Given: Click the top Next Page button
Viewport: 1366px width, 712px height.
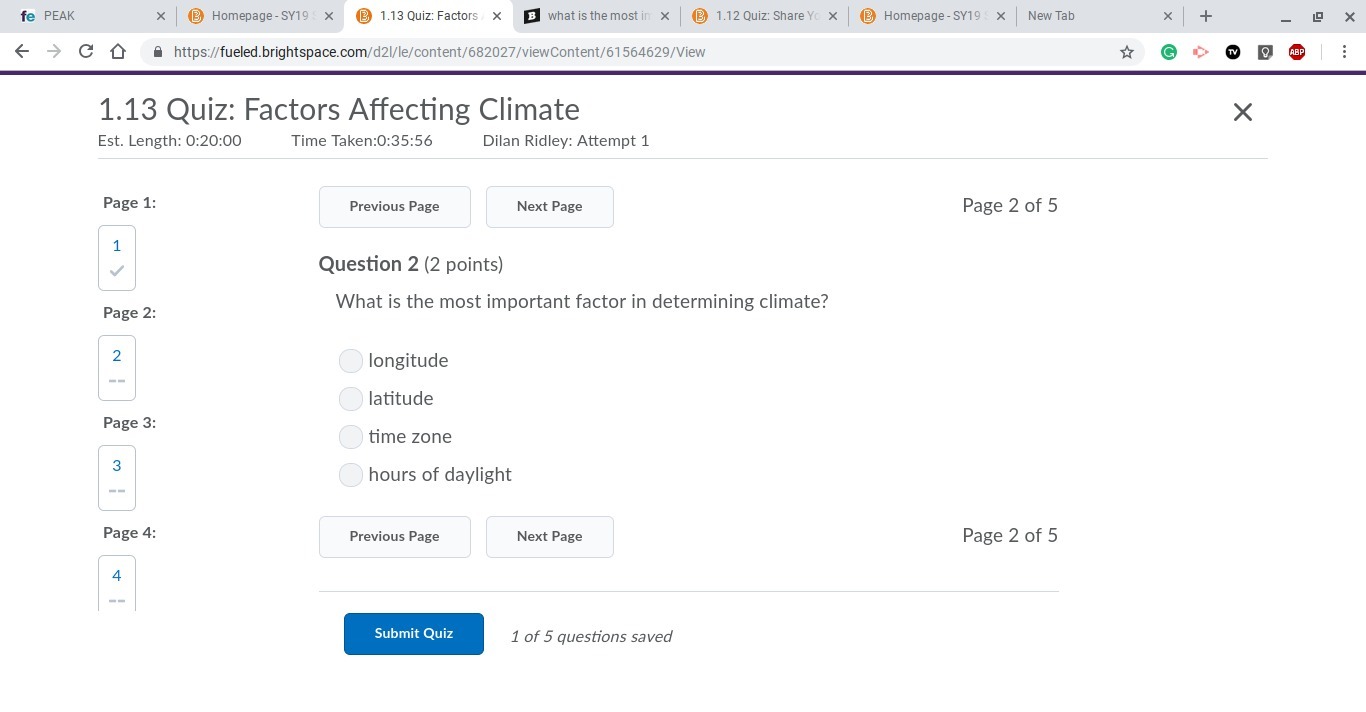Looking at the screenshot, I should tap(549, 207).
